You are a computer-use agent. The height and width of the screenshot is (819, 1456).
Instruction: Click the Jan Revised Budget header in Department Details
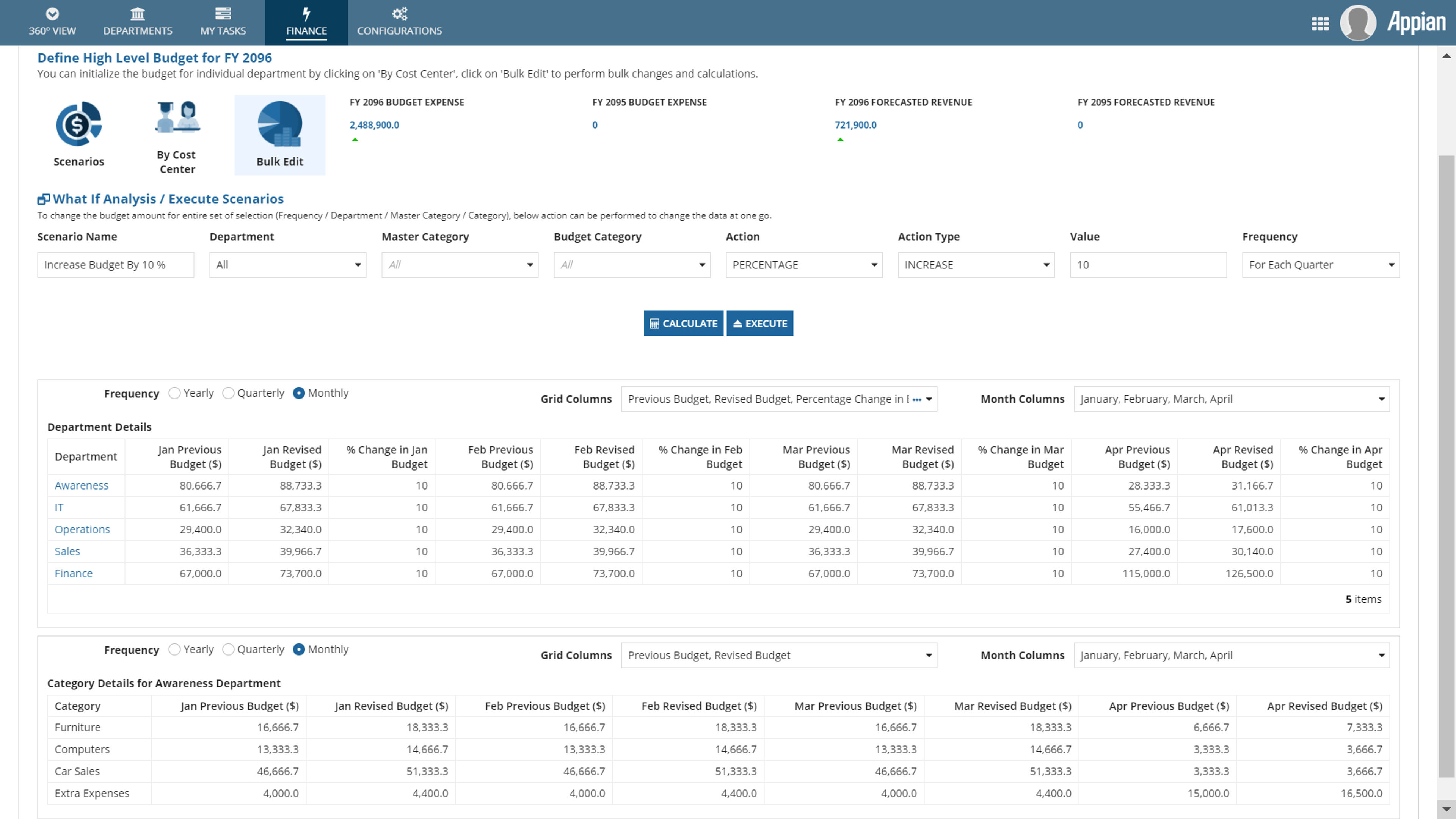(292, 457)
